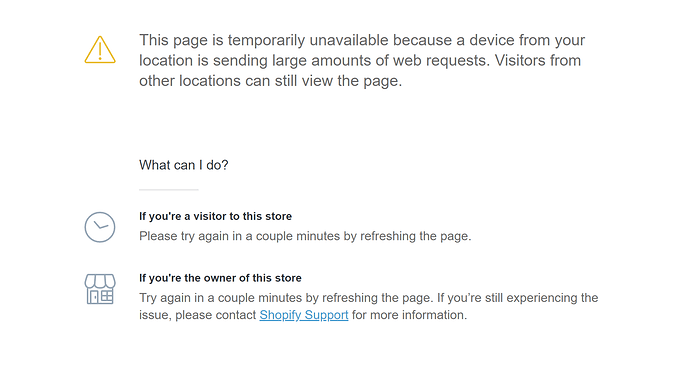Select the "If you're a visitor to this store" heading
Viewport: 690px width, 391px height.
pyautogui.click(x=215, y=216)
